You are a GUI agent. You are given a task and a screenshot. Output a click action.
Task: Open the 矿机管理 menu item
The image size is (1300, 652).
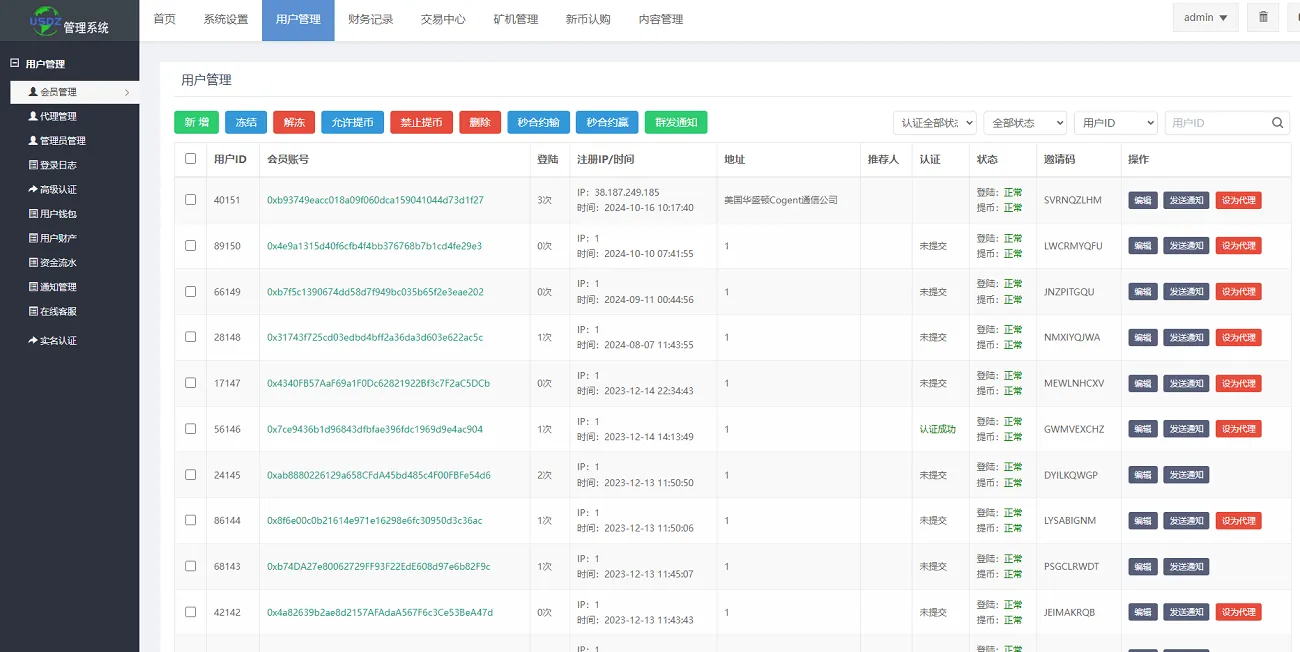click(515, 18)
